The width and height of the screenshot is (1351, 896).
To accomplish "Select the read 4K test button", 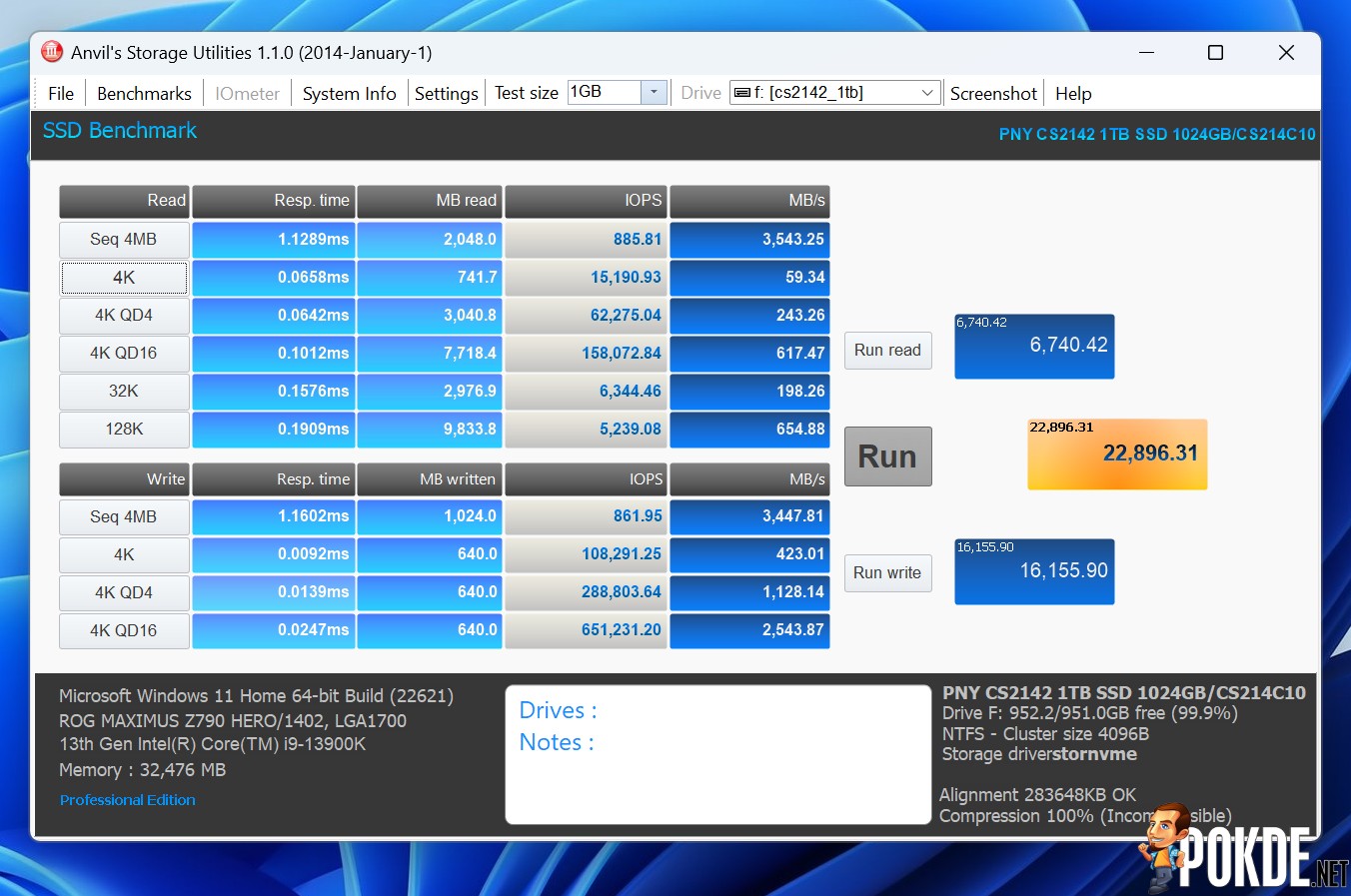I will tap(124, 278).
